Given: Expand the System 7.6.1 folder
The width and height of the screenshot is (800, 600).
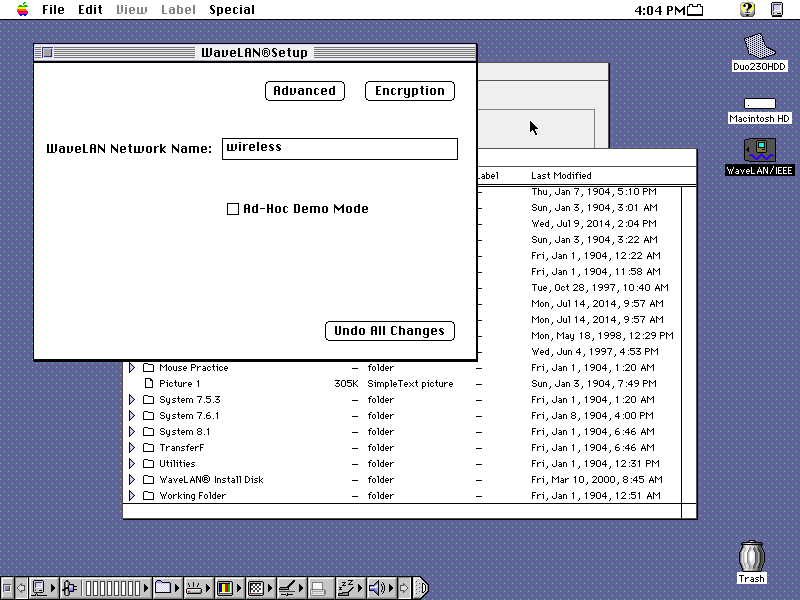Looking at the screenshot, I should (x=132, y=415).
